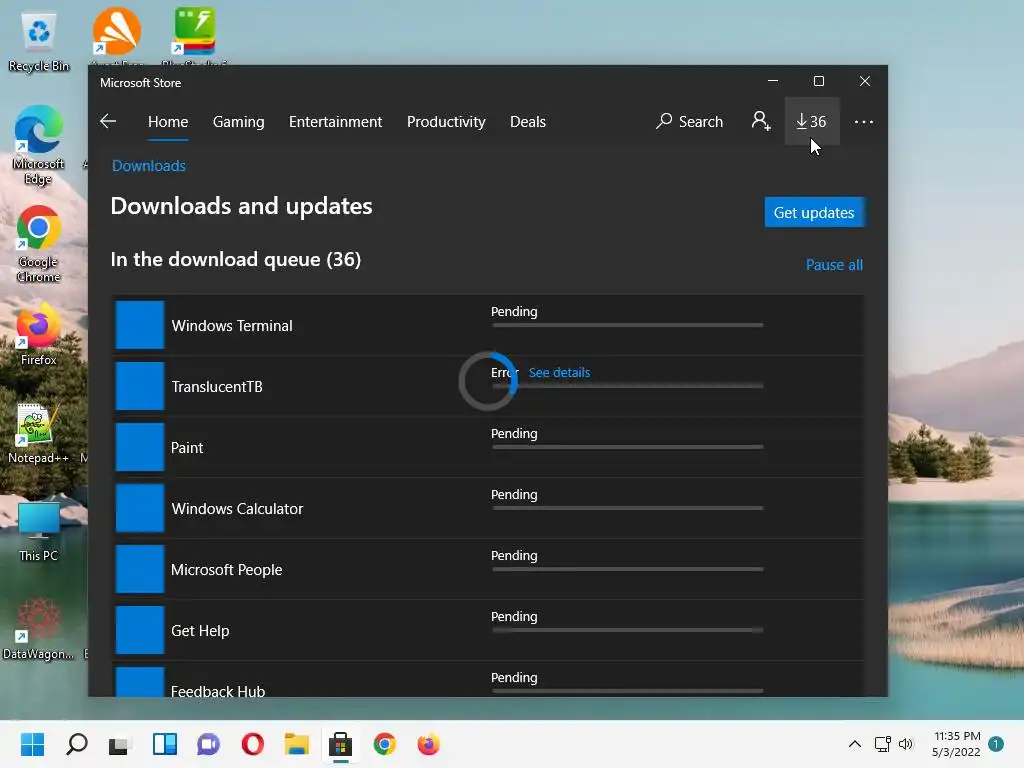Click the Windows Calculator progress bar
1024x768 pixels.
click(628, 507)
